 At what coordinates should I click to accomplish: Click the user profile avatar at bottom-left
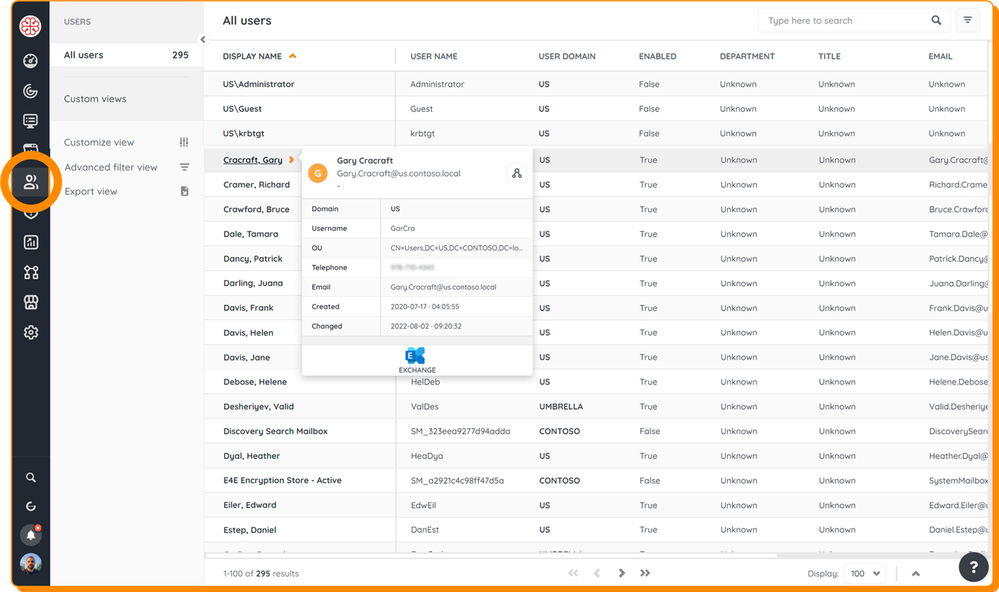pos(31,563)
